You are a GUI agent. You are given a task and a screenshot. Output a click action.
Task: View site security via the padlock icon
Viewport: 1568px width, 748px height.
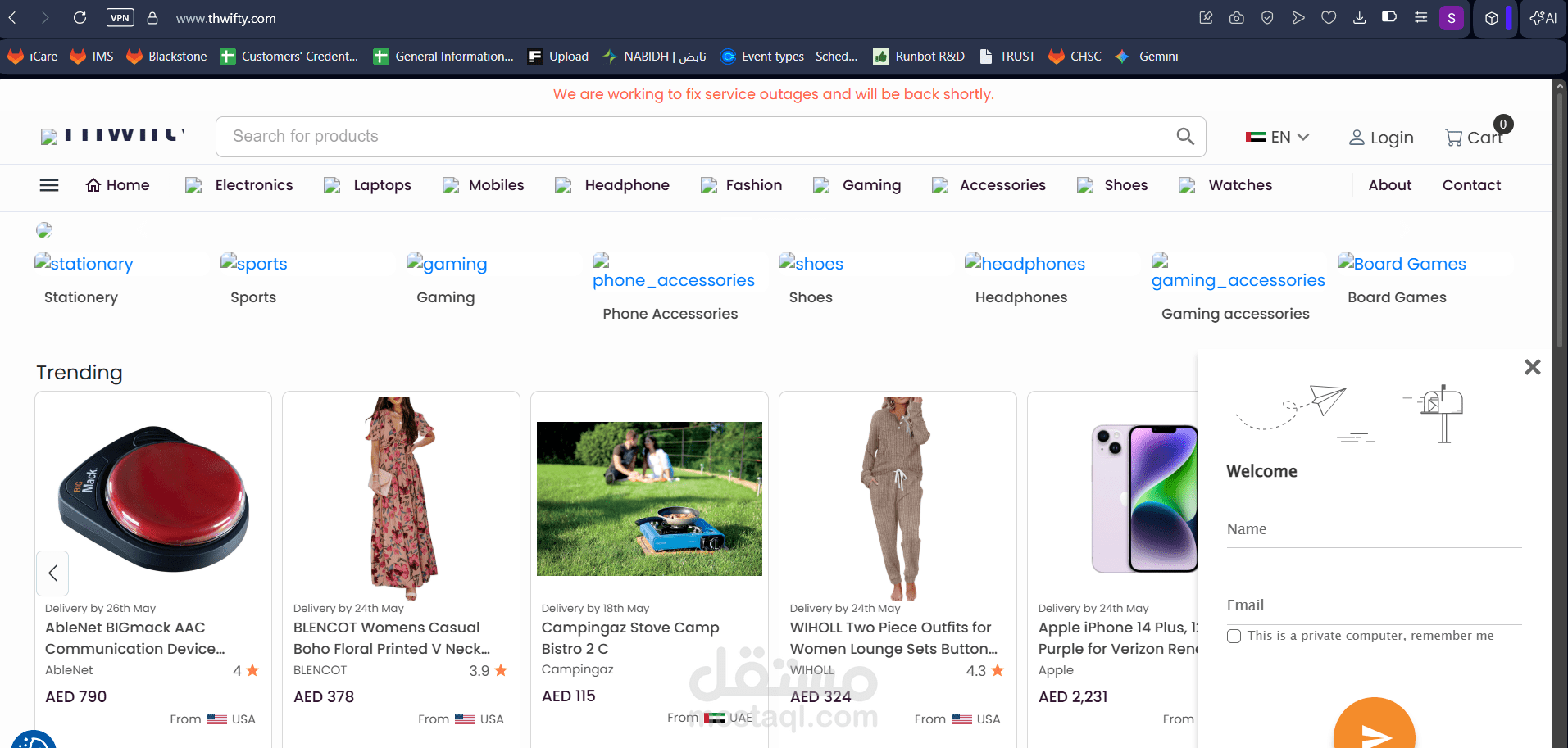[x=152, y=17]
